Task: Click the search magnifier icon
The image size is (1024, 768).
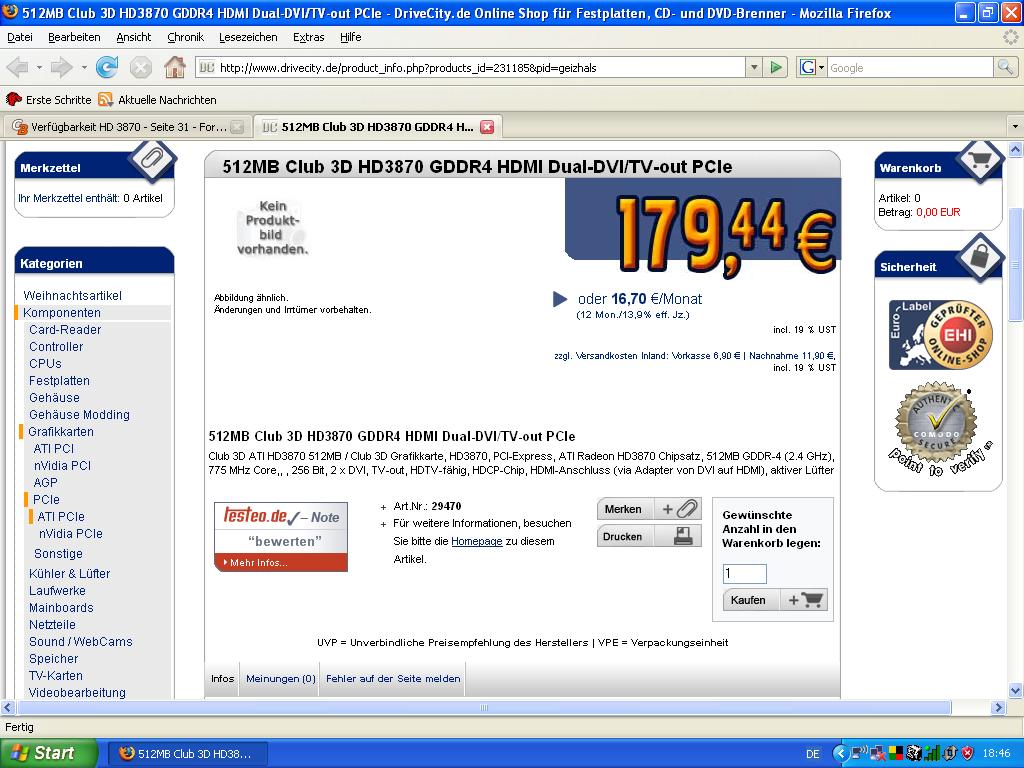Action: [1004, 67]
